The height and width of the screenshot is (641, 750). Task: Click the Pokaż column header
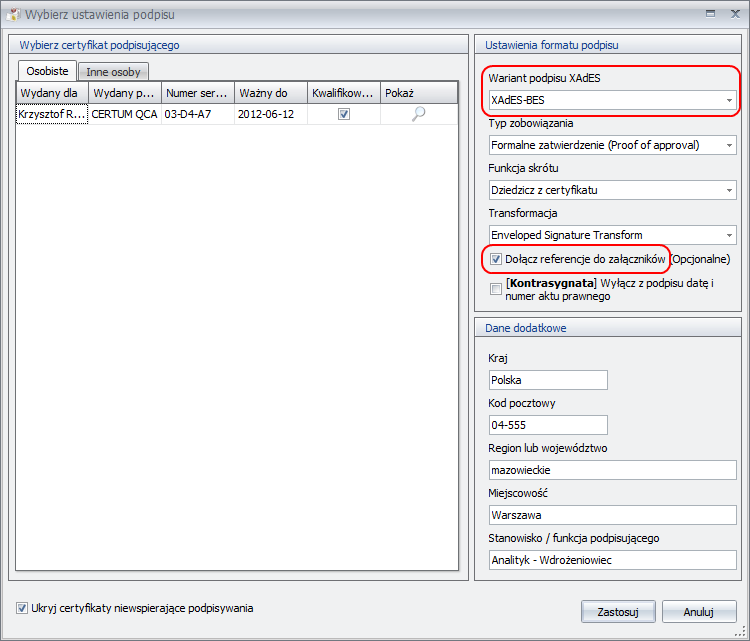pos(419,93)
